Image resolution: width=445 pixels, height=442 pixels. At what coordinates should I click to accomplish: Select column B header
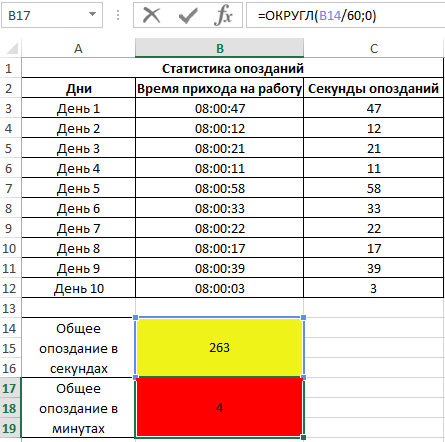coord(219,48)
